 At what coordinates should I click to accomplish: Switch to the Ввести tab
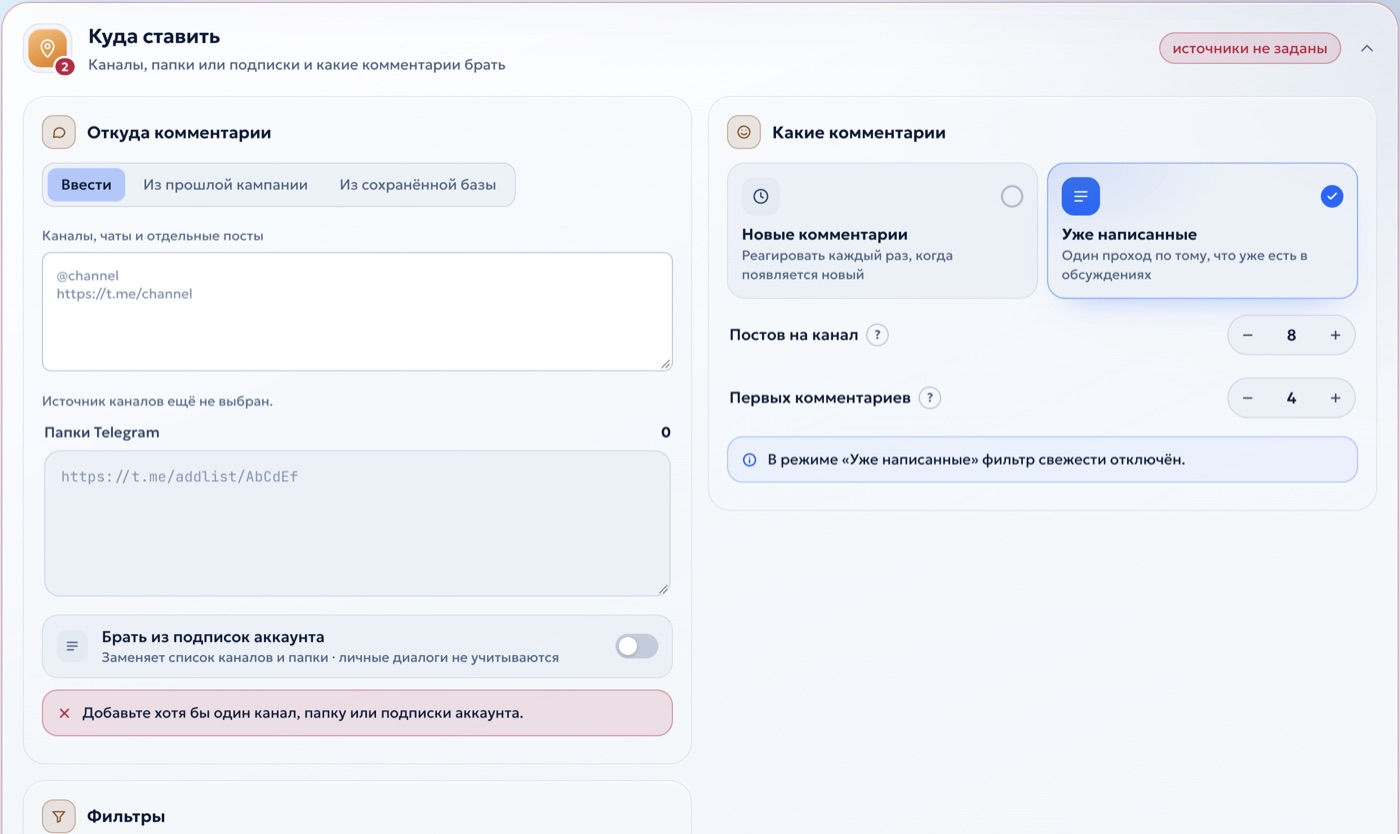pos(86,185)
